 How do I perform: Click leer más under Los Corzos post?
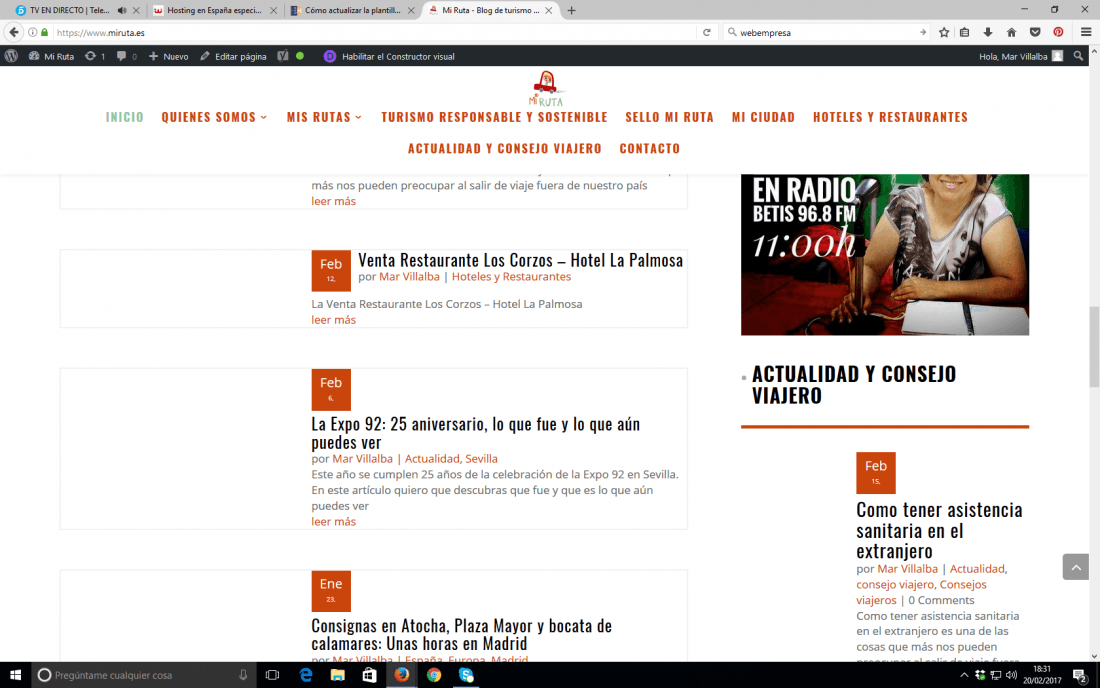[333, 320]
